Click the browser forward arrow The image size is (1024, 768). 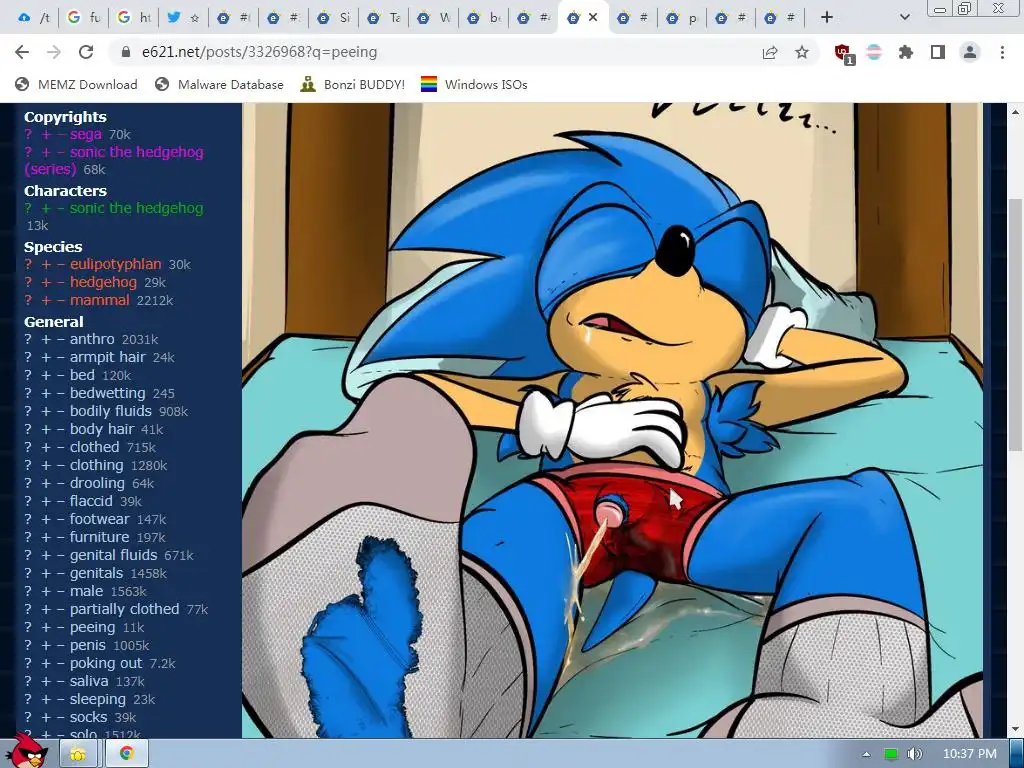tap(54, 52)
